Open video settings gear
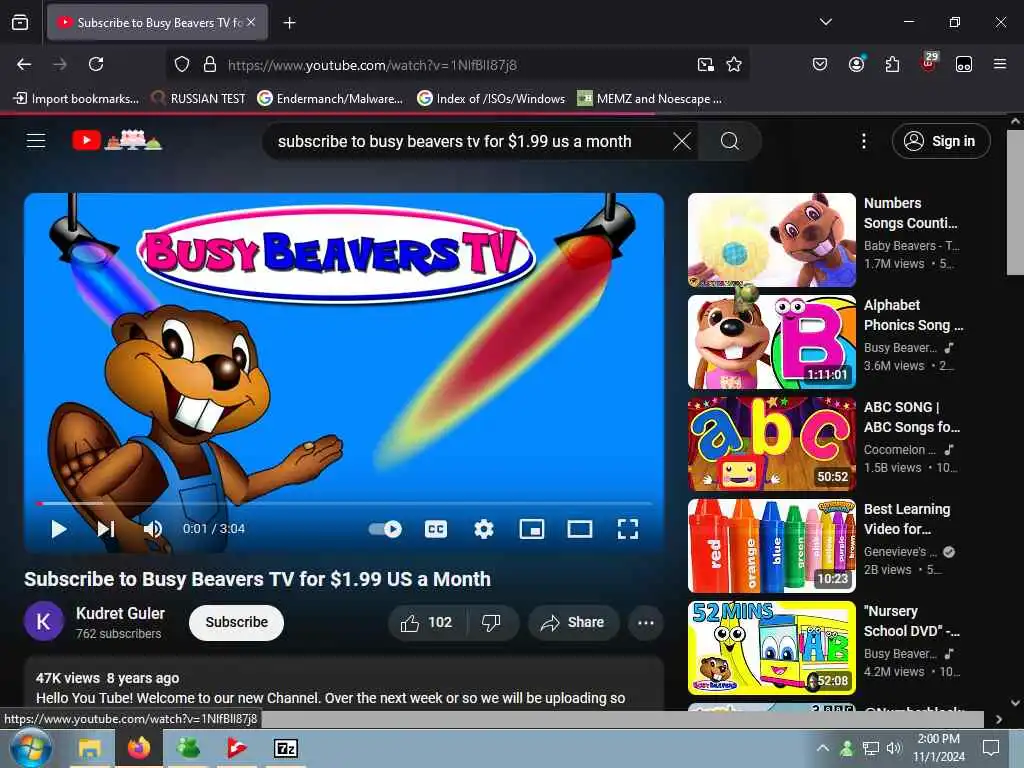Viewport: 1024px width, 768px height. coord(484,529)
